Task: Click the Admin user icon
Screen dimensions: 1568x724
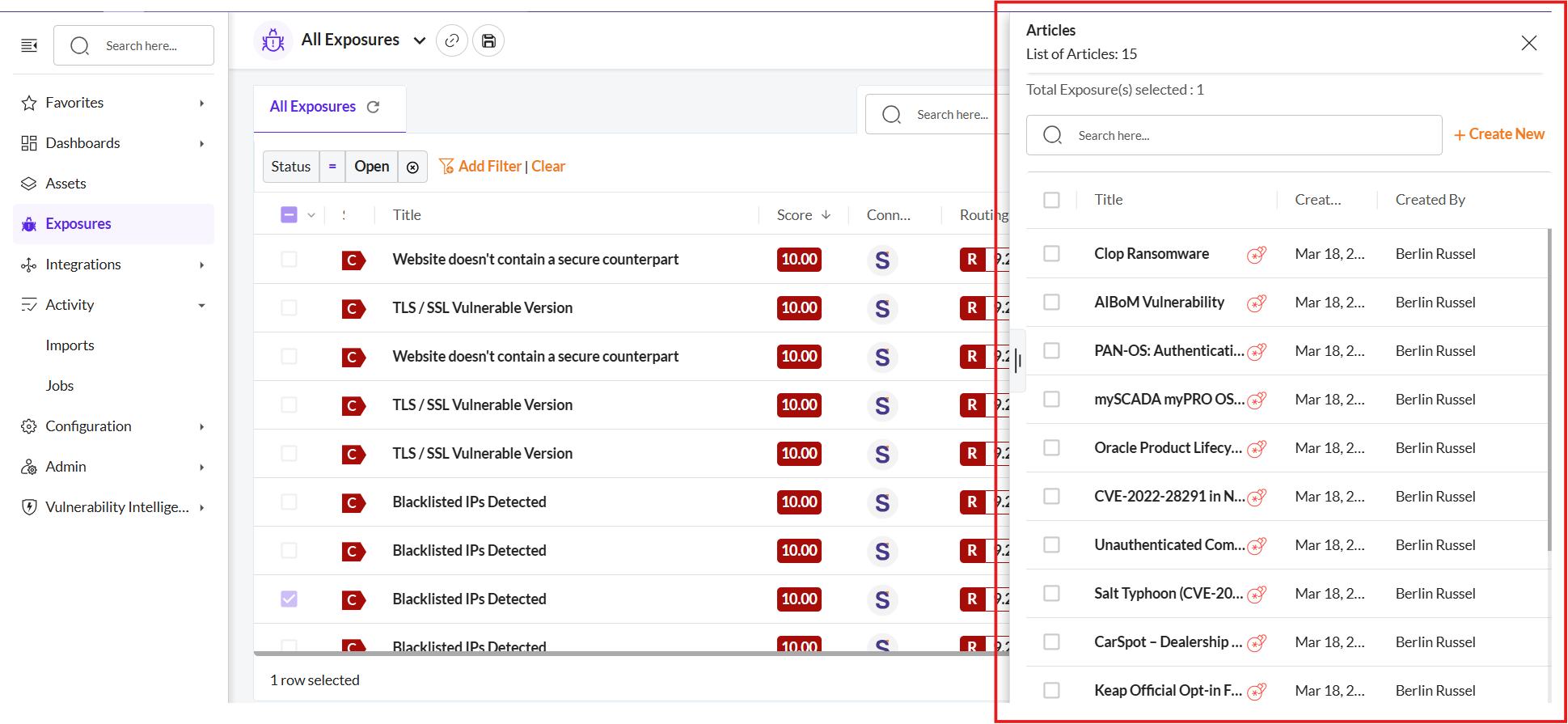Action: [29, 467]
